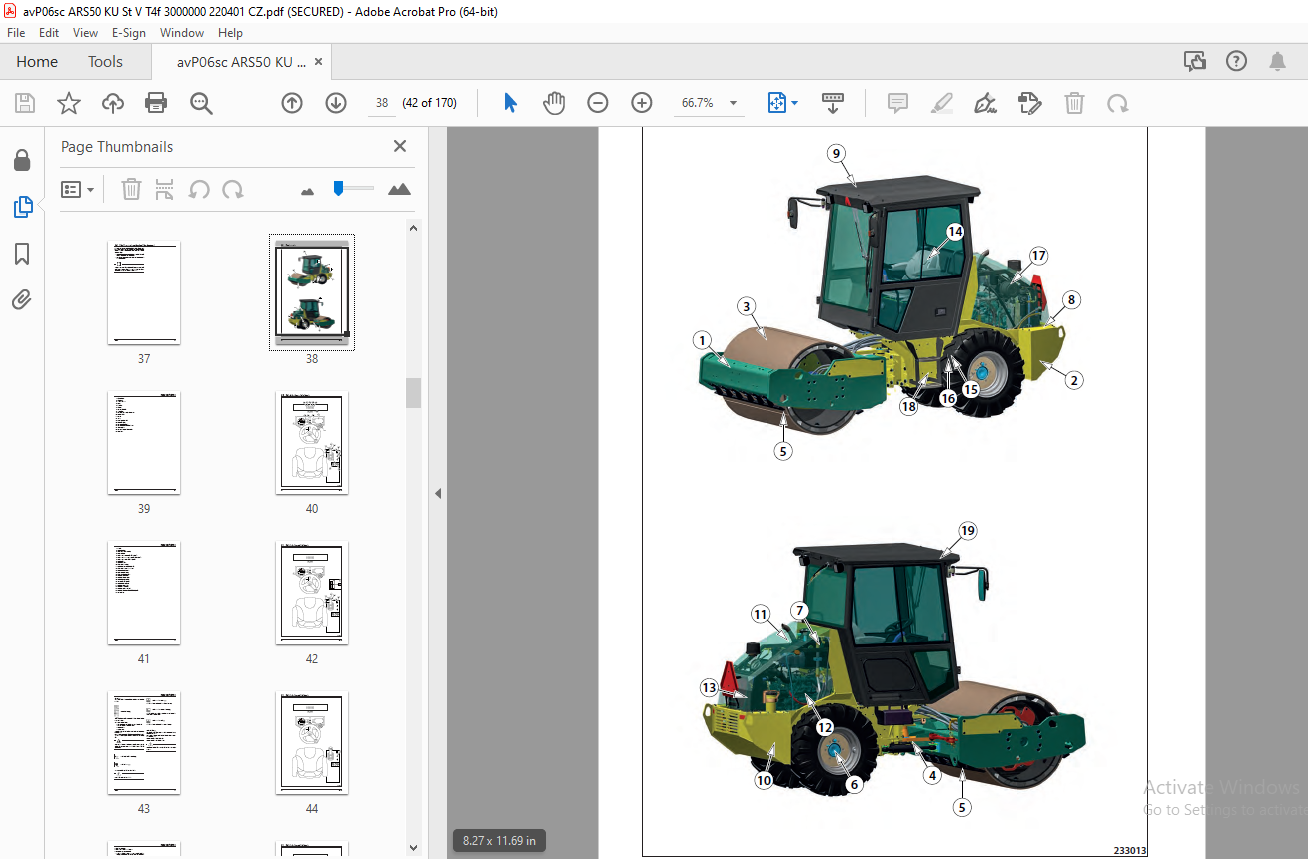This screenshot has height=859, width=1308.
Task: Click the upload to cloud icon
Action: pos(113,103)
